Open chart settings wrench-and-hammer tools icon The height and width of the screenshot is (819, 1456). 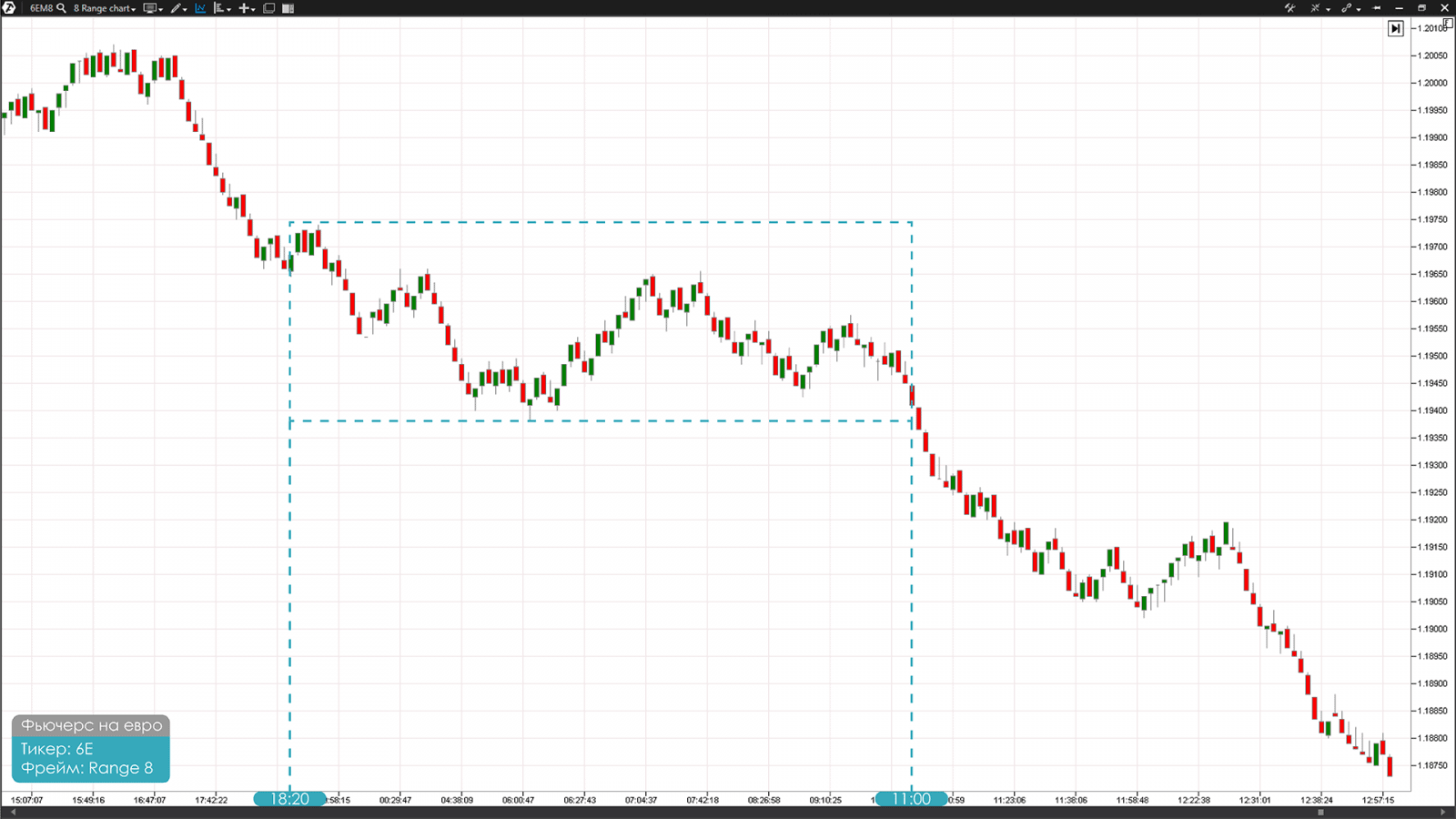[x=1289, y=8]
